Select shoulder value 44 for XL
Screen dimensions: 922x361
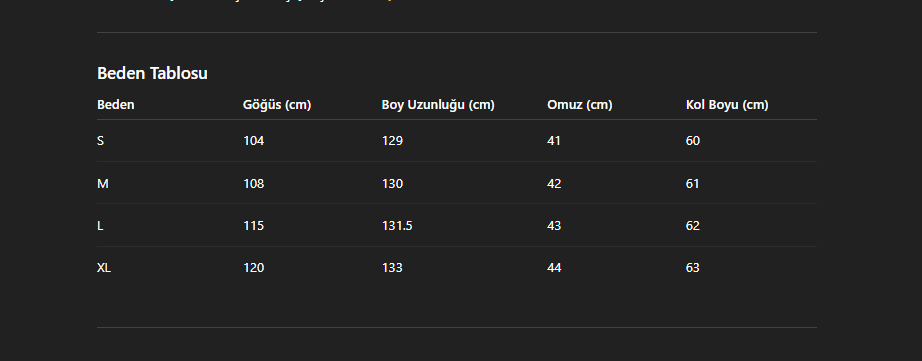coord(554,268)
